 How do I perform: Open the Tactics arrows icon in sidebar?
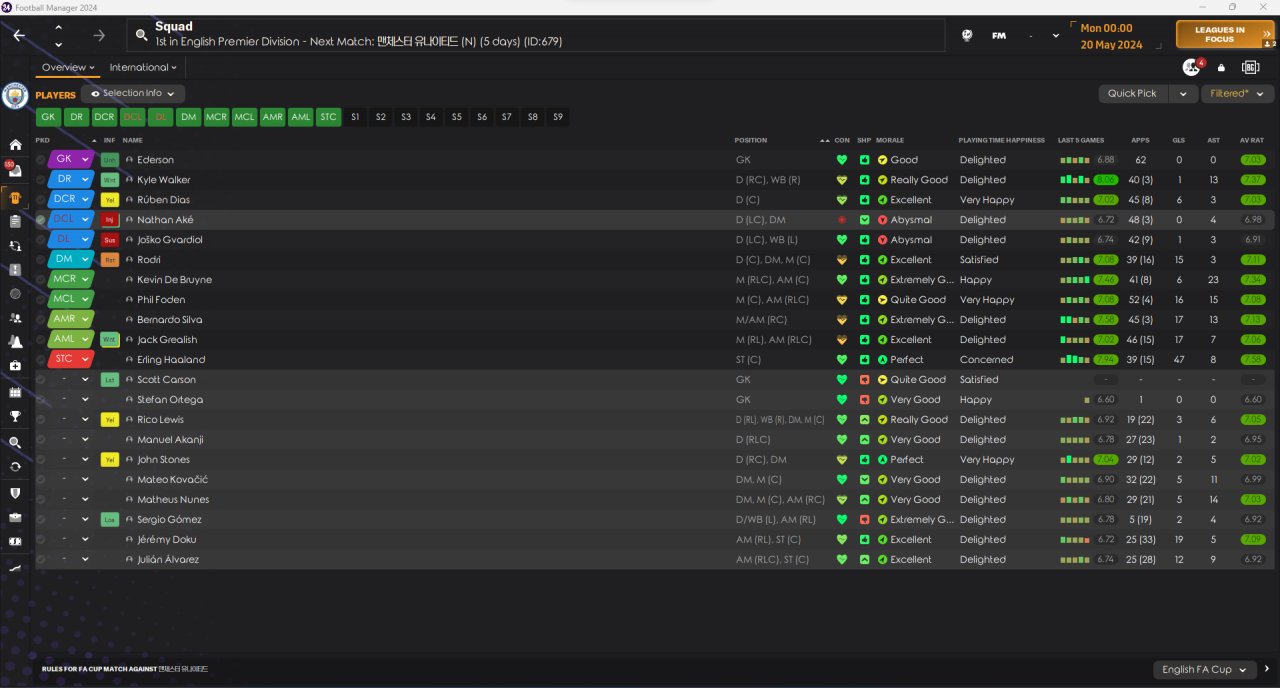click(x=15, y=246)
